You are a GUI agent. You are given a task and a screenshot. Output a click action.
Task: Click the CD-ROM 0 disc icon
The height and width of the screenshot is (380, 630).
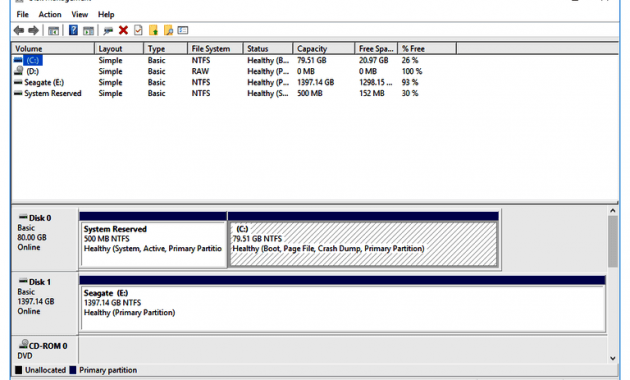[24, 344]
